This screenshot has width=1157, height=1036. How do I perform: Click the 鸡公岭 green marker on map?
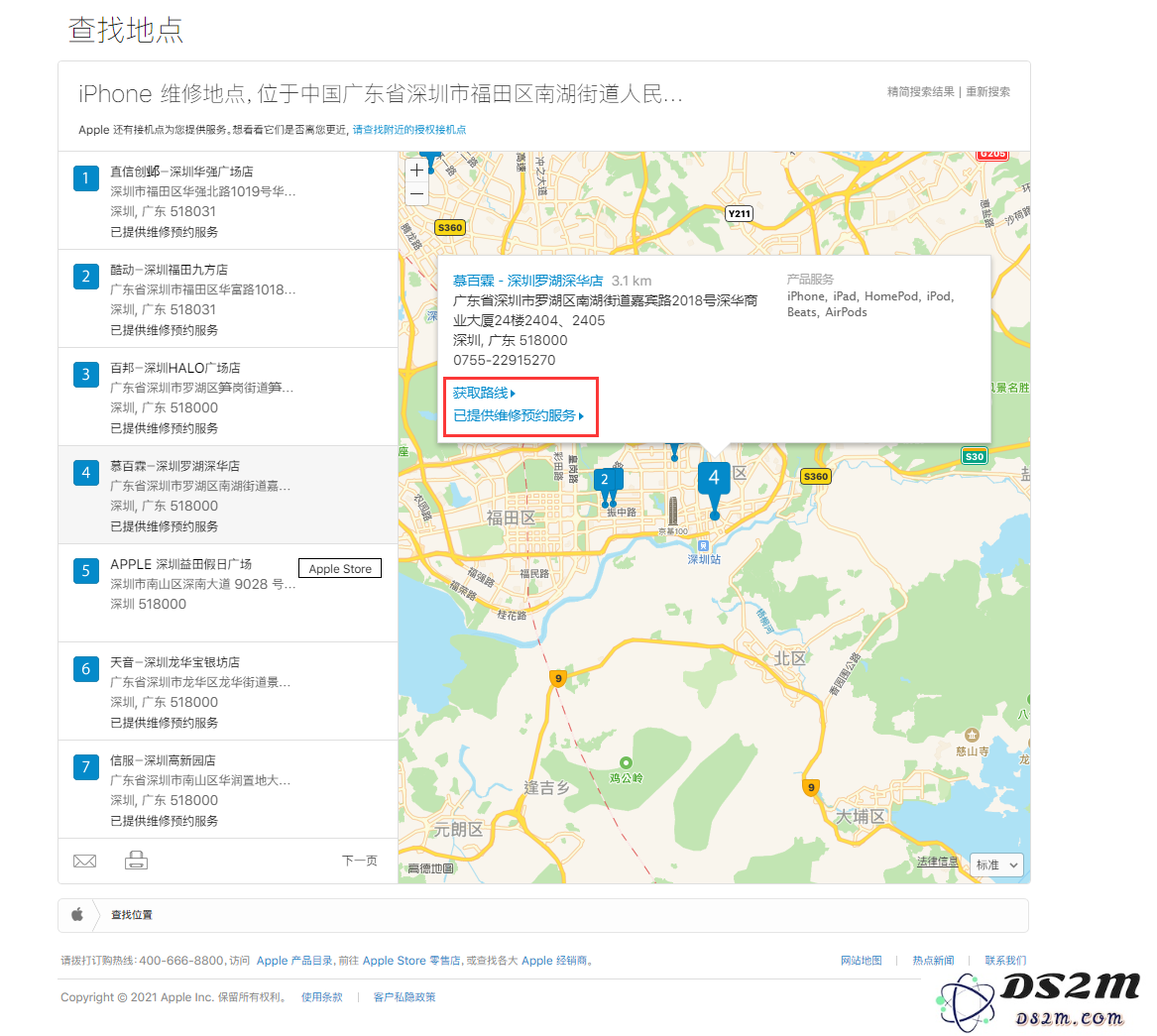click(x=626, y=762)
